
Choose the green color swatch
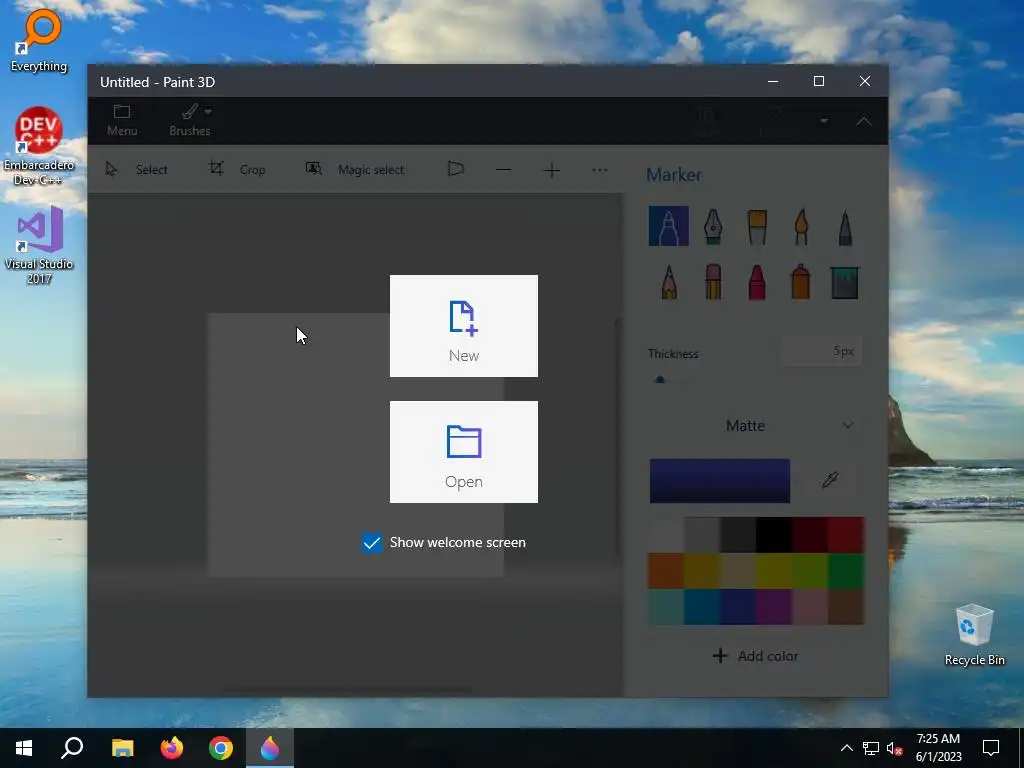846,571
